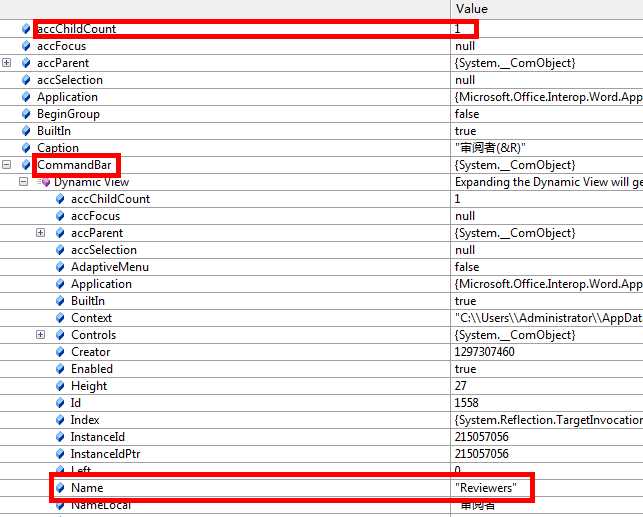Select the Id property name
643x517 pixels.
[x=76, y=403]
